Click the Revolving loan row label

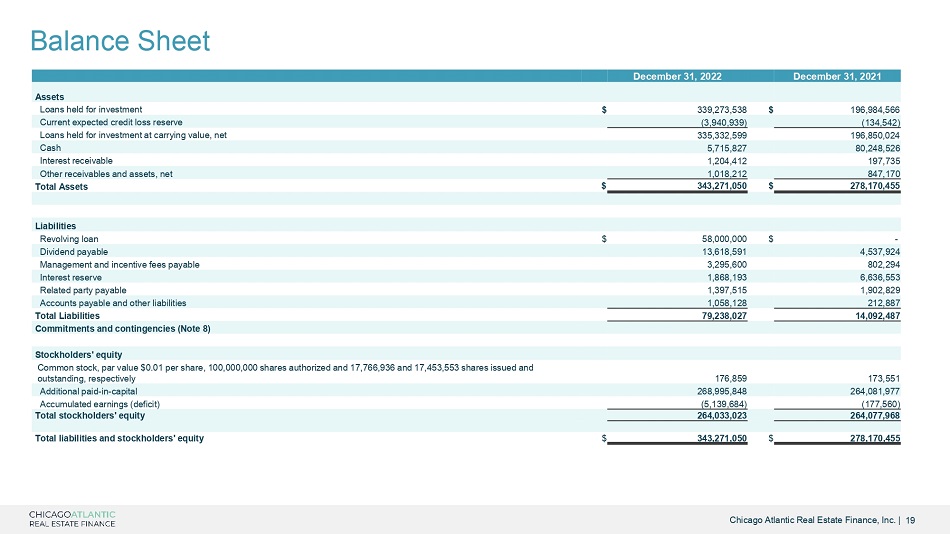point(68,239)
